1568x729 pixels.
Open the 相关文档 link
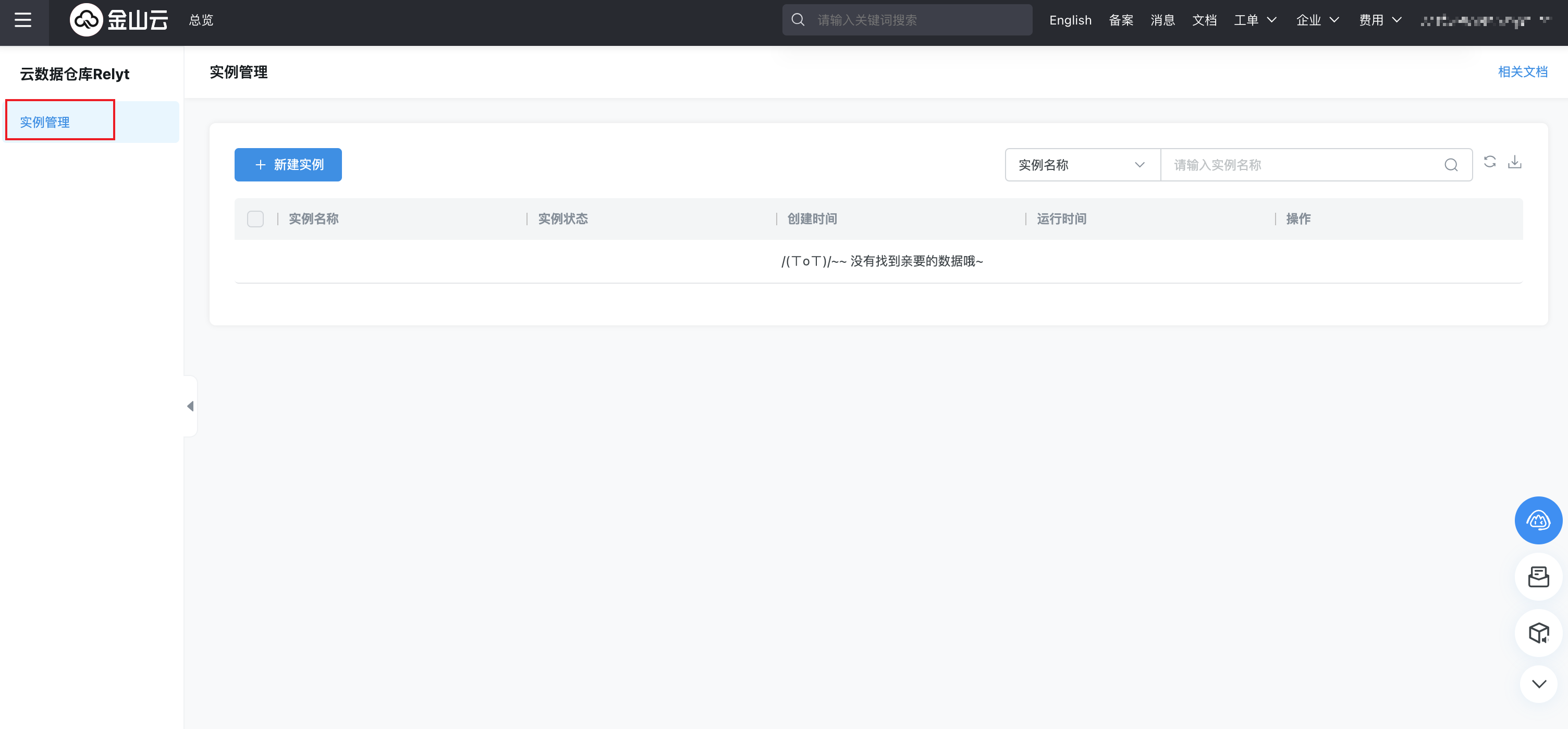(x=1522, y=72)
